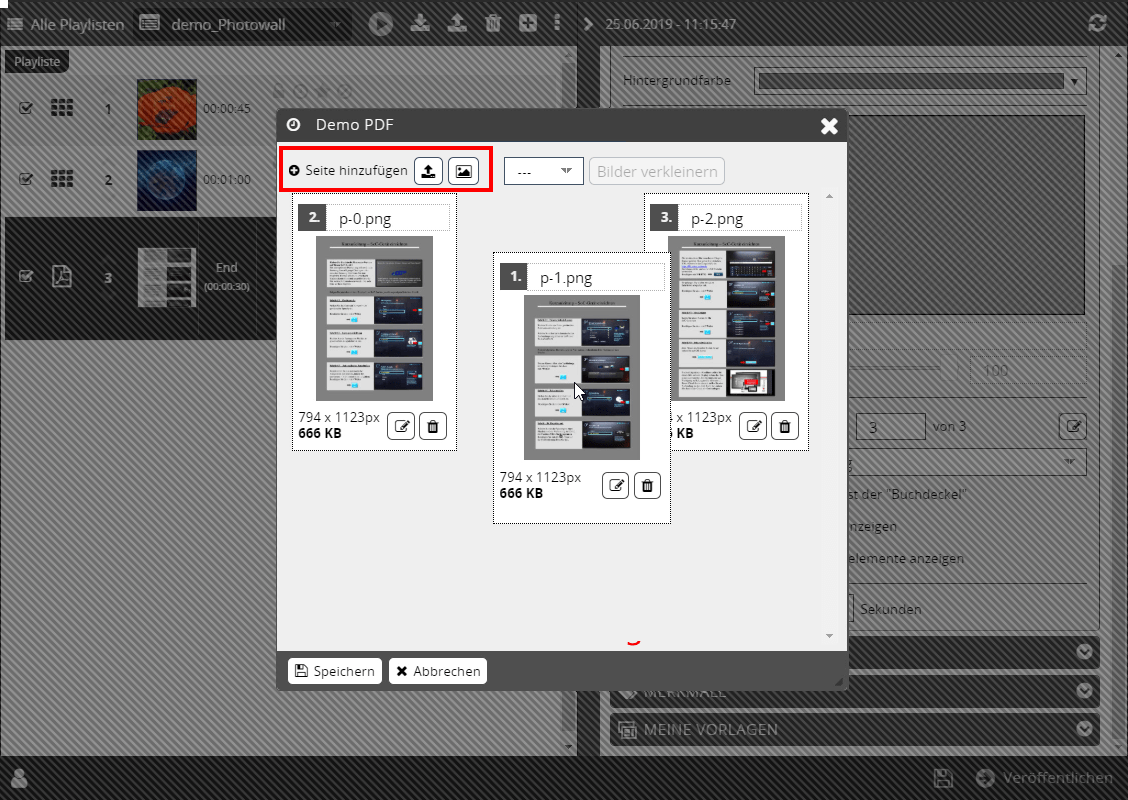The width and height of the screenshot is (1128, 800).
Task: Click the play playlist icon in top toolbar
Action: (x=379, y=23)
